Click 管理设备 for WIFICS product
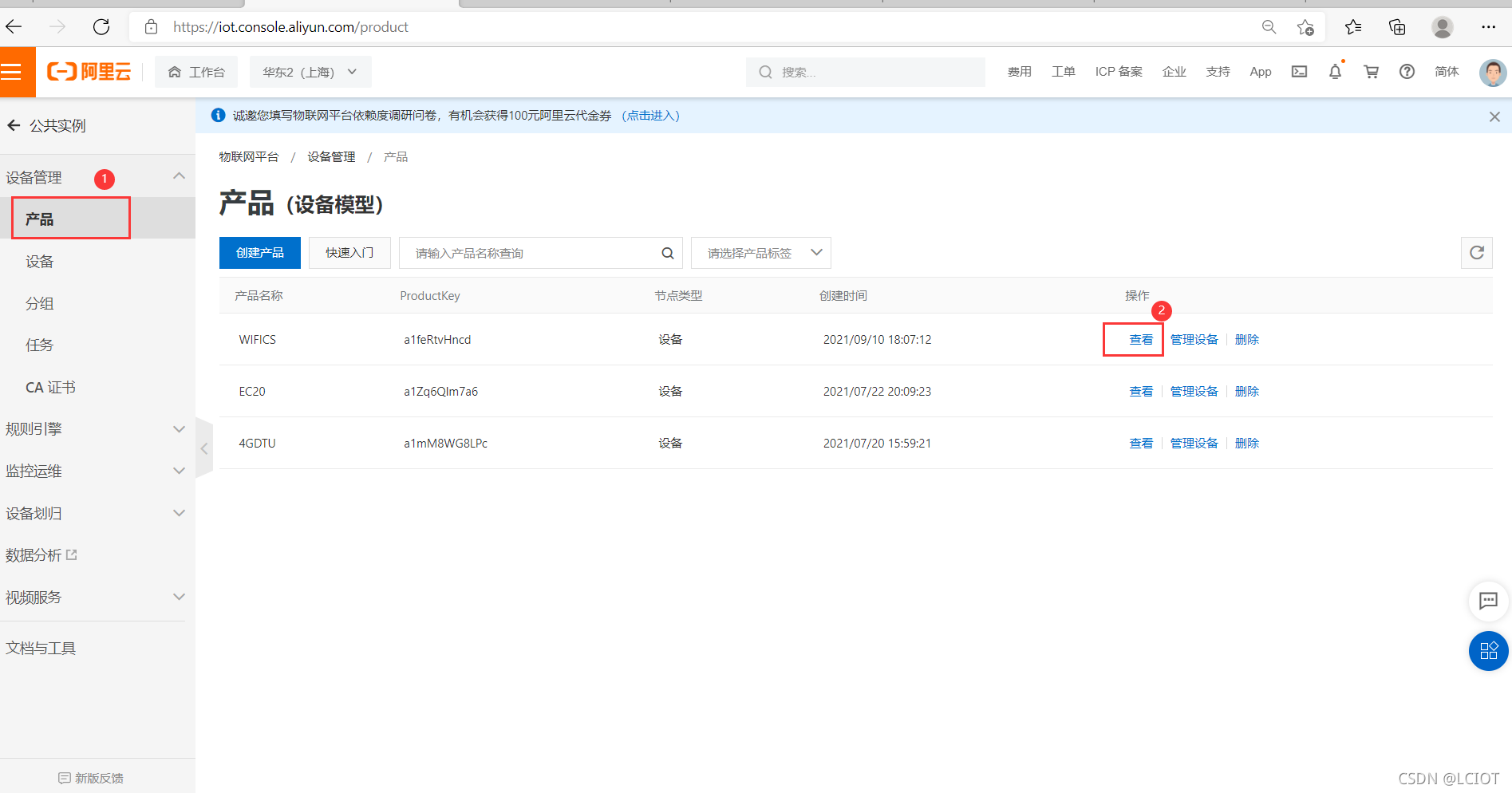 coord(1194,340)
